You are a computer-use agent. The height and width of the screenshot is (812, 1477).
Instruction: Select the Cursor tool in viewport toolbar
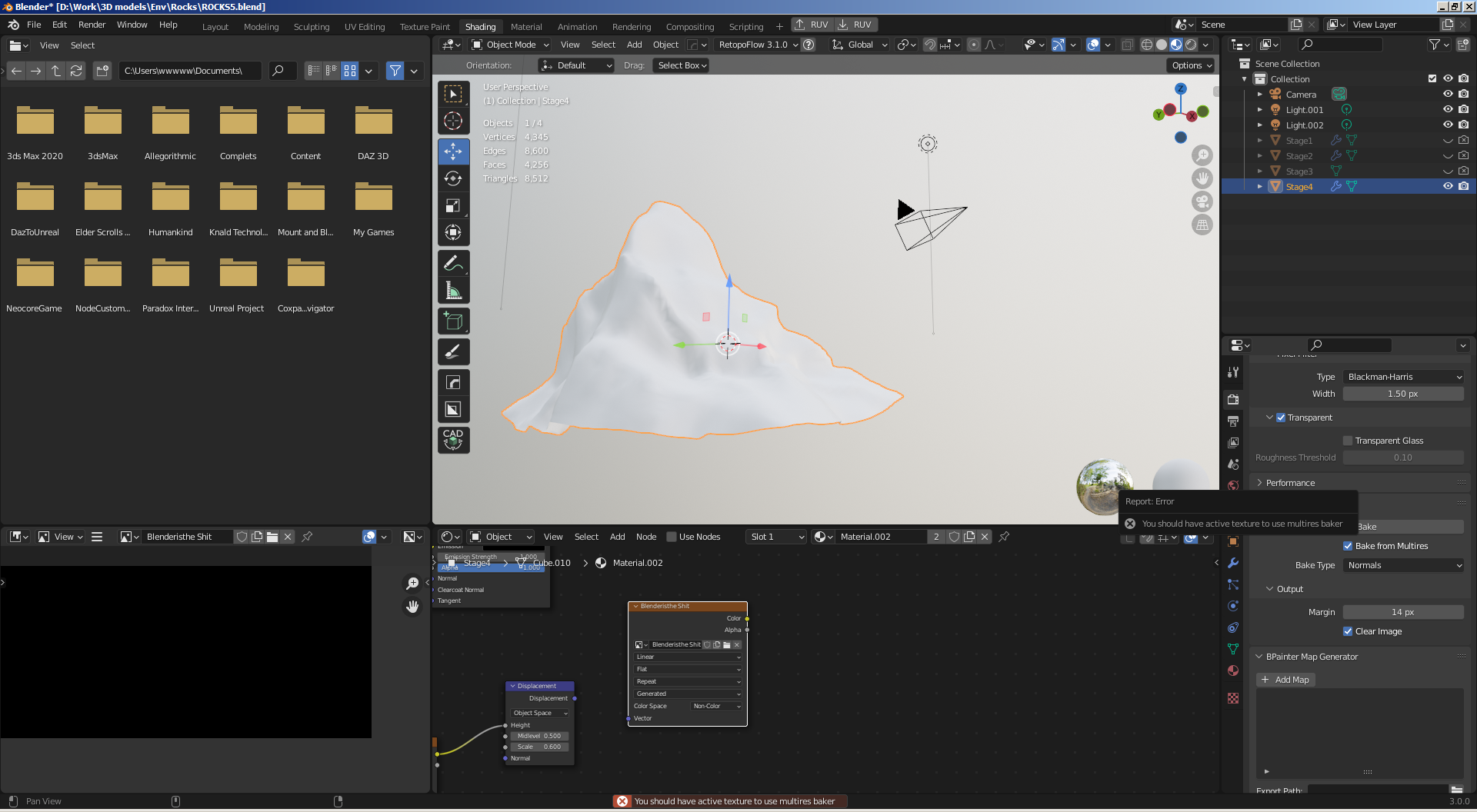tap(453, 121)
